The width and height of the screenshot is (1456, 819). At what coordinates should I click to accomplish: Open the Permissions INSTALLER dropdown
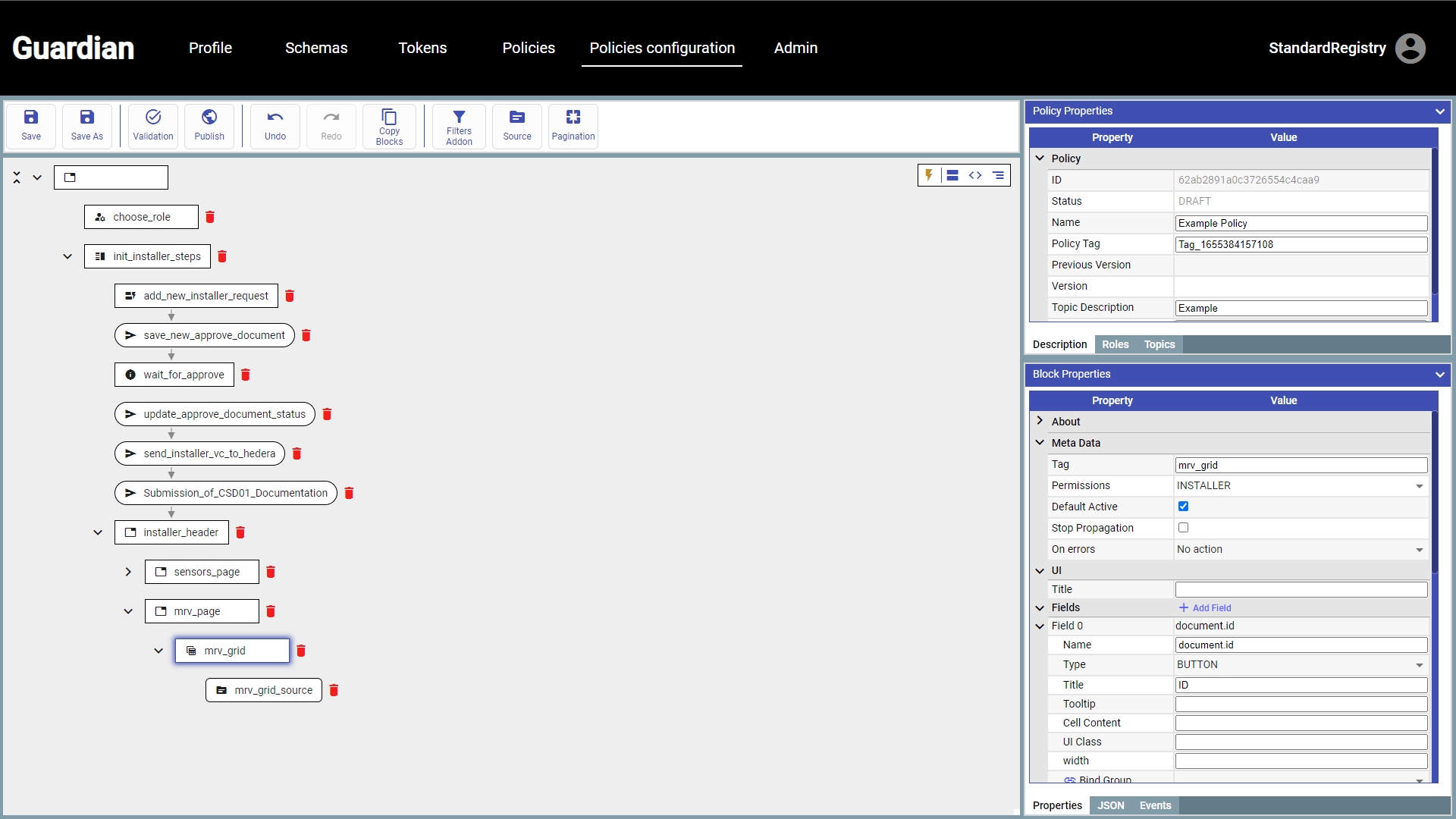pos(1300,486)
